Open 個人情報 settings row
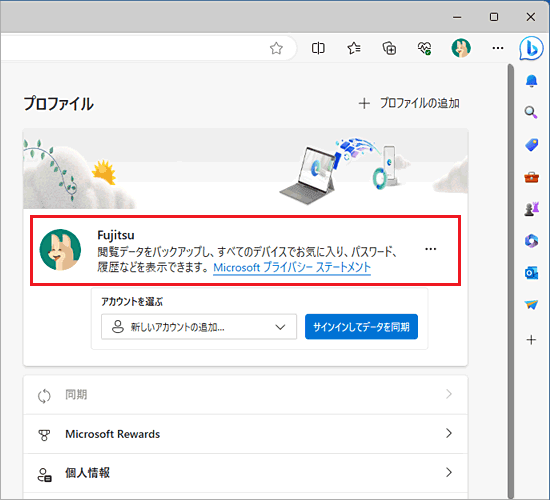The image size is (550, 500). pyautogui.click(x=245, y=473)
